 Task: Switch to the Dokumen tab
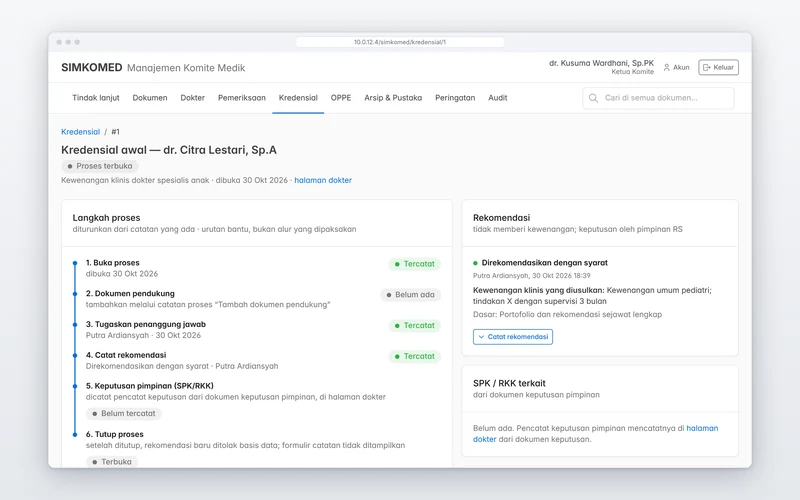[150, 98]
